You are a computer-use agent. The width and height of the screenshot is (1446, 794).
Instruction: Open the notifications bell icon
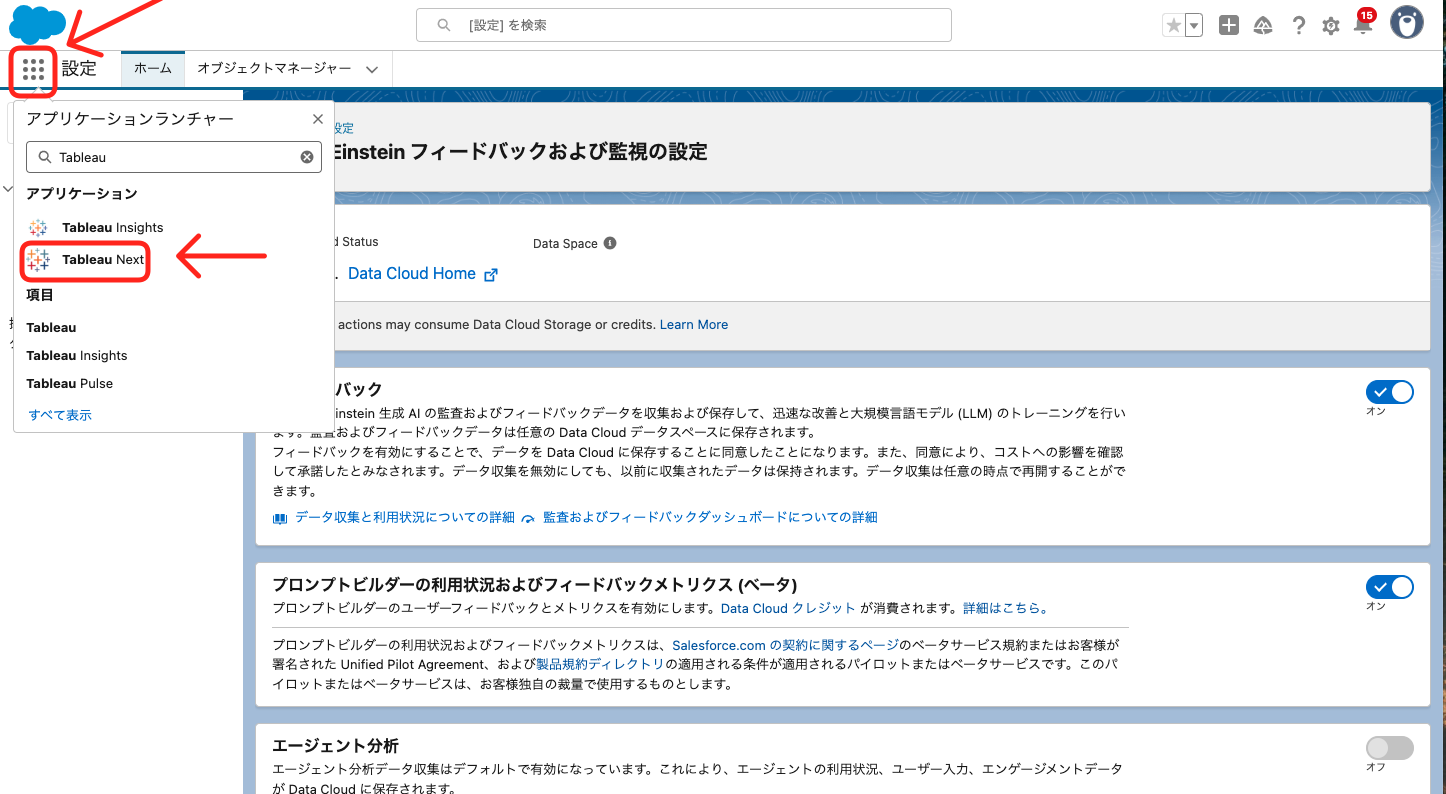pos(1362,25)
